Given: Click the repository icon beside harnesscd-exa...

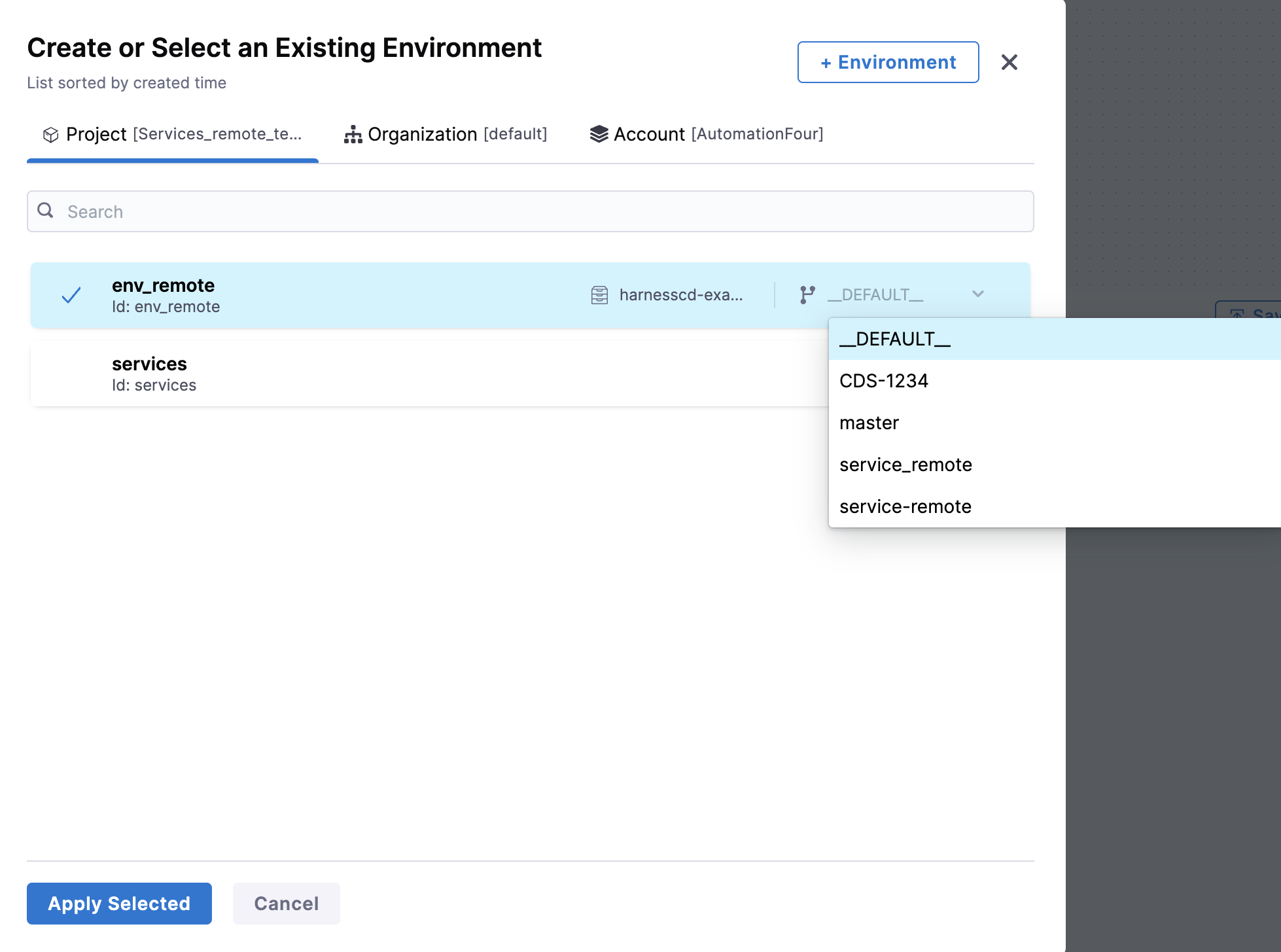Looking at the screenshot, I should coord(599,295).
